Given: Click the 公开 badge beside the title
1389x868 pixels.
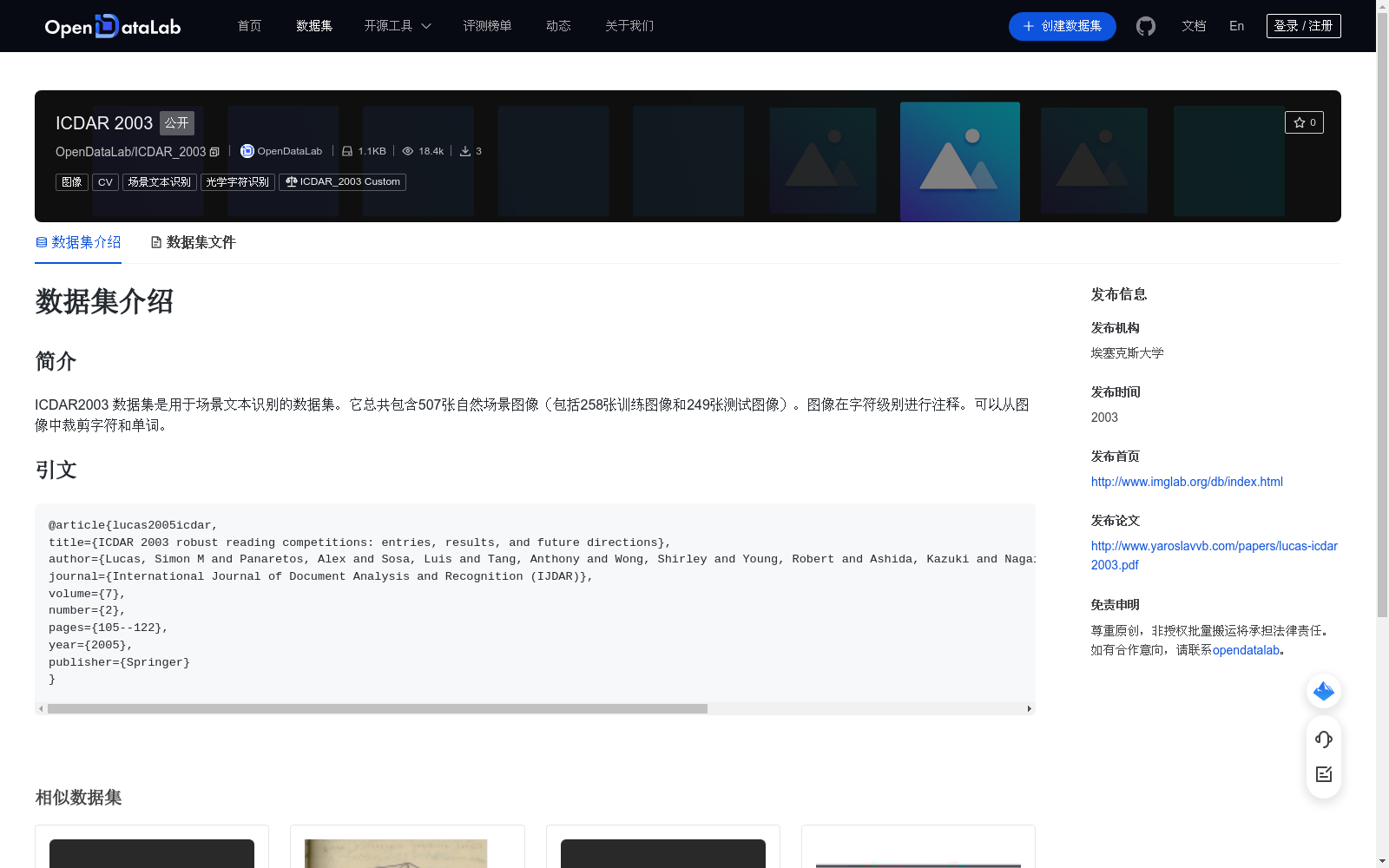Looking at the screenshot, I should coord(177,123).
